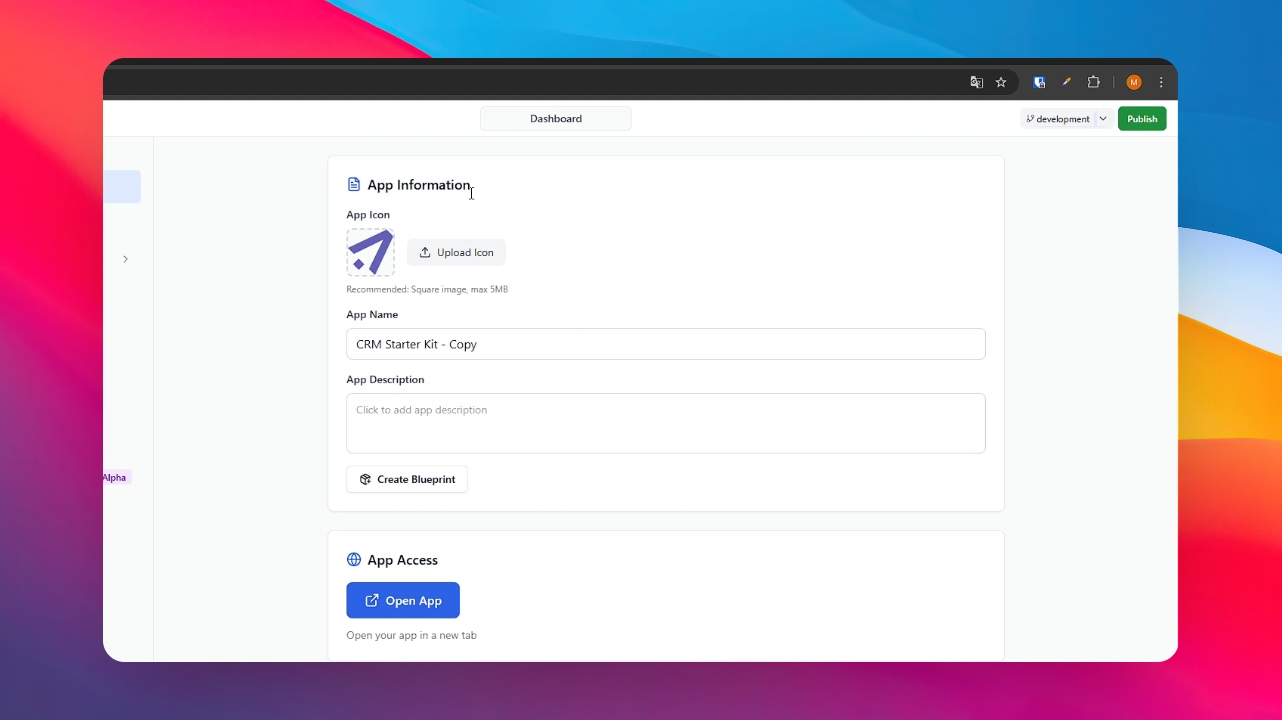1282x720 pixels.
Task: Click the 'Recommended: Square image, max 5MB' text
Action: click(x=427, y=290)
